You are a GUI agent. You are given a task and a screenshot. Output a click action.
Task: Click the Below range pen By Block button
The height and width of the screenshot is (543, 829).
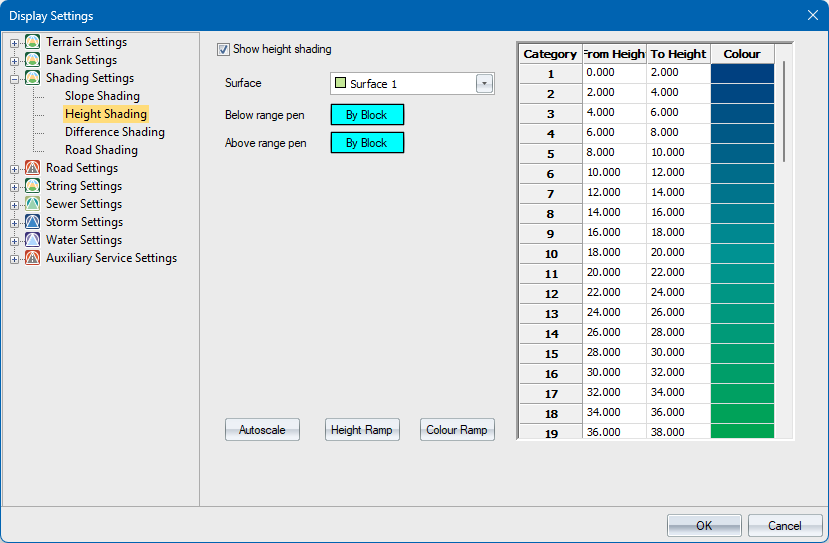[x=367, y=115]
